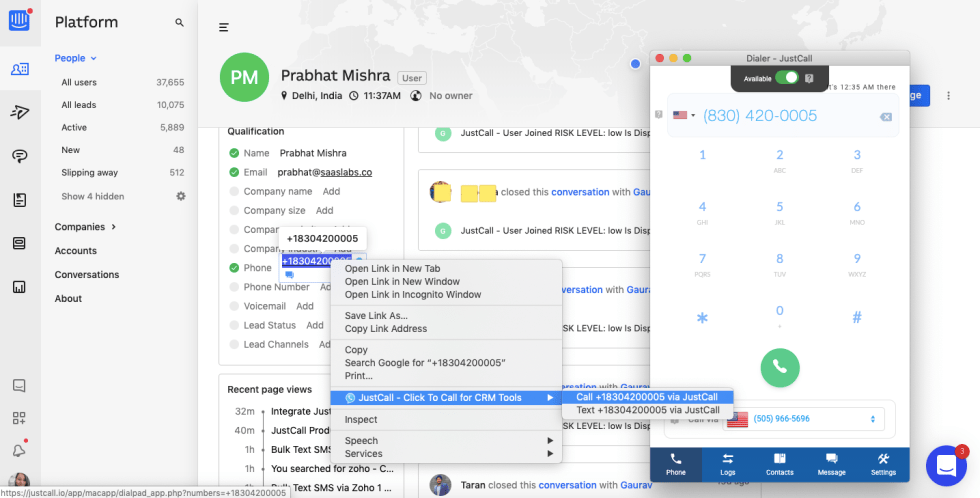Expand the People dropdown in sidebar
Viewport: 980px width, 498px height.
coord(76,58)
